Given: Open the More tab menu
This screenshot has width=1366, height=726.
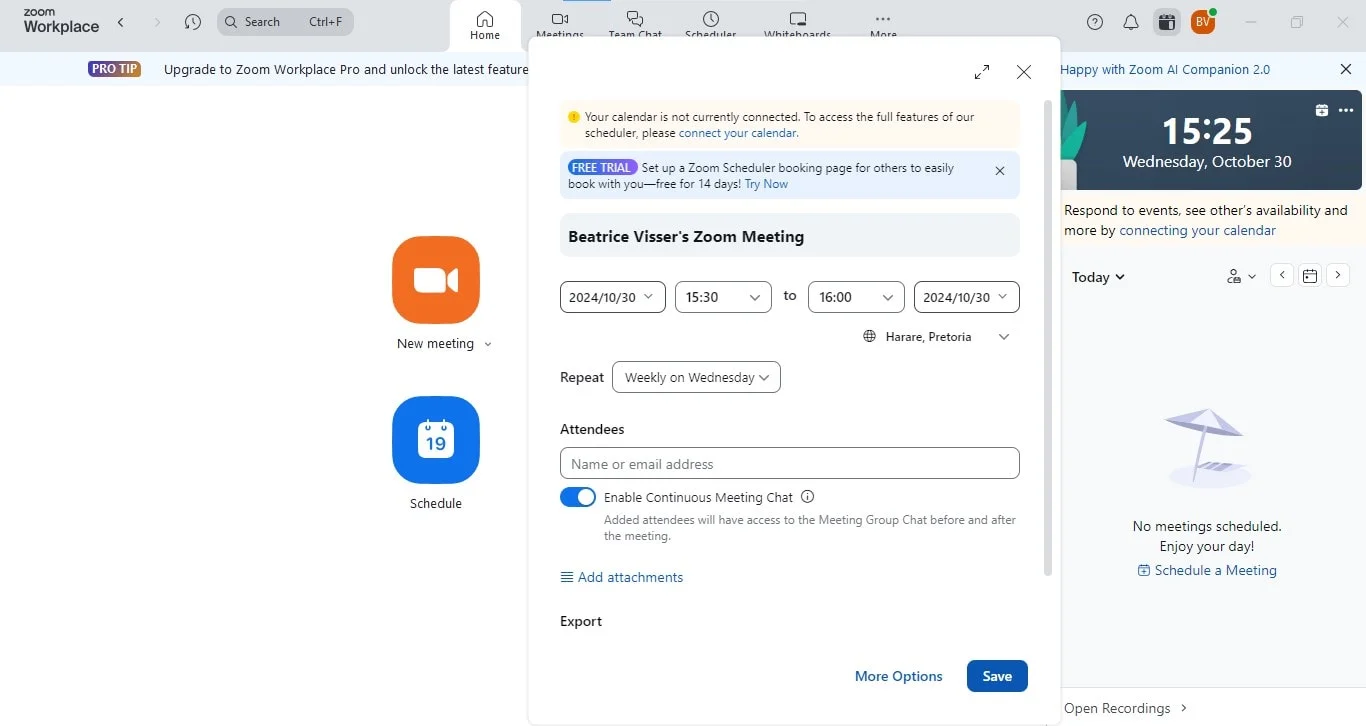Looking at the screenshot, I should coord(883,26).
